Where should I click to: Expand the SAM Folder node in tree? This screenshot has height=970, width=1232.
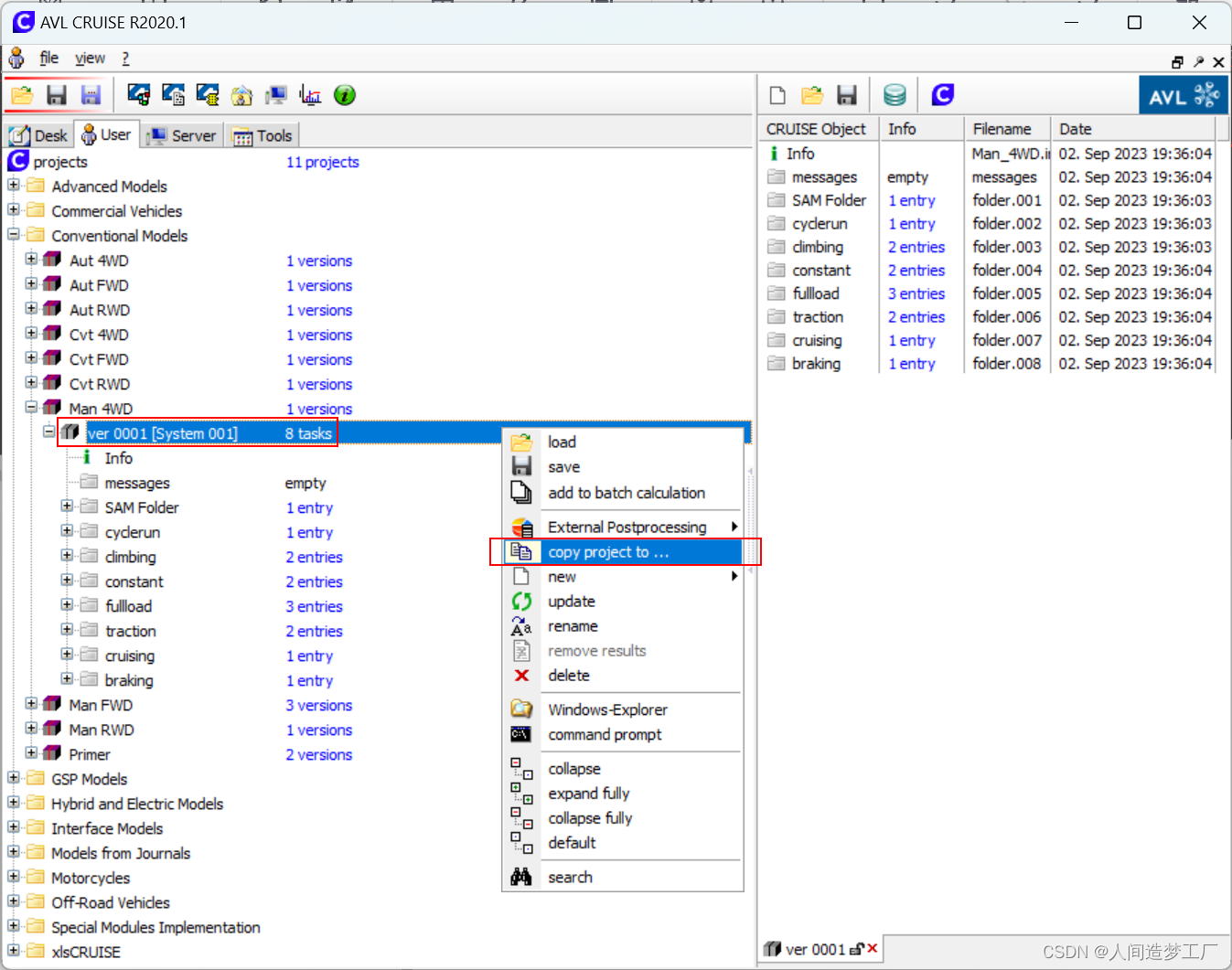point(67,506)
